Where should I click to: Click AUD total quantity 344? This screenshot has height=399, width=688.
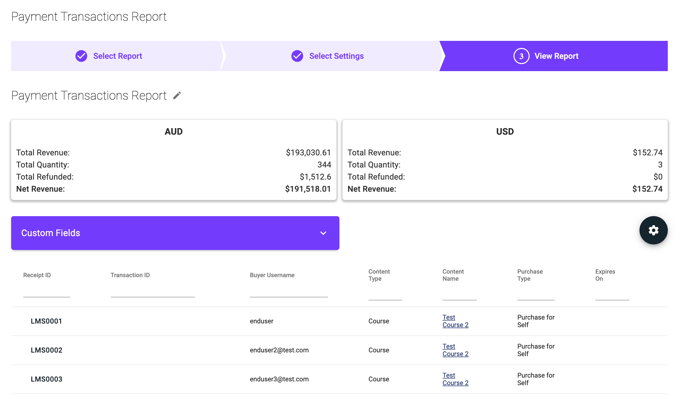tap(324, 165)
